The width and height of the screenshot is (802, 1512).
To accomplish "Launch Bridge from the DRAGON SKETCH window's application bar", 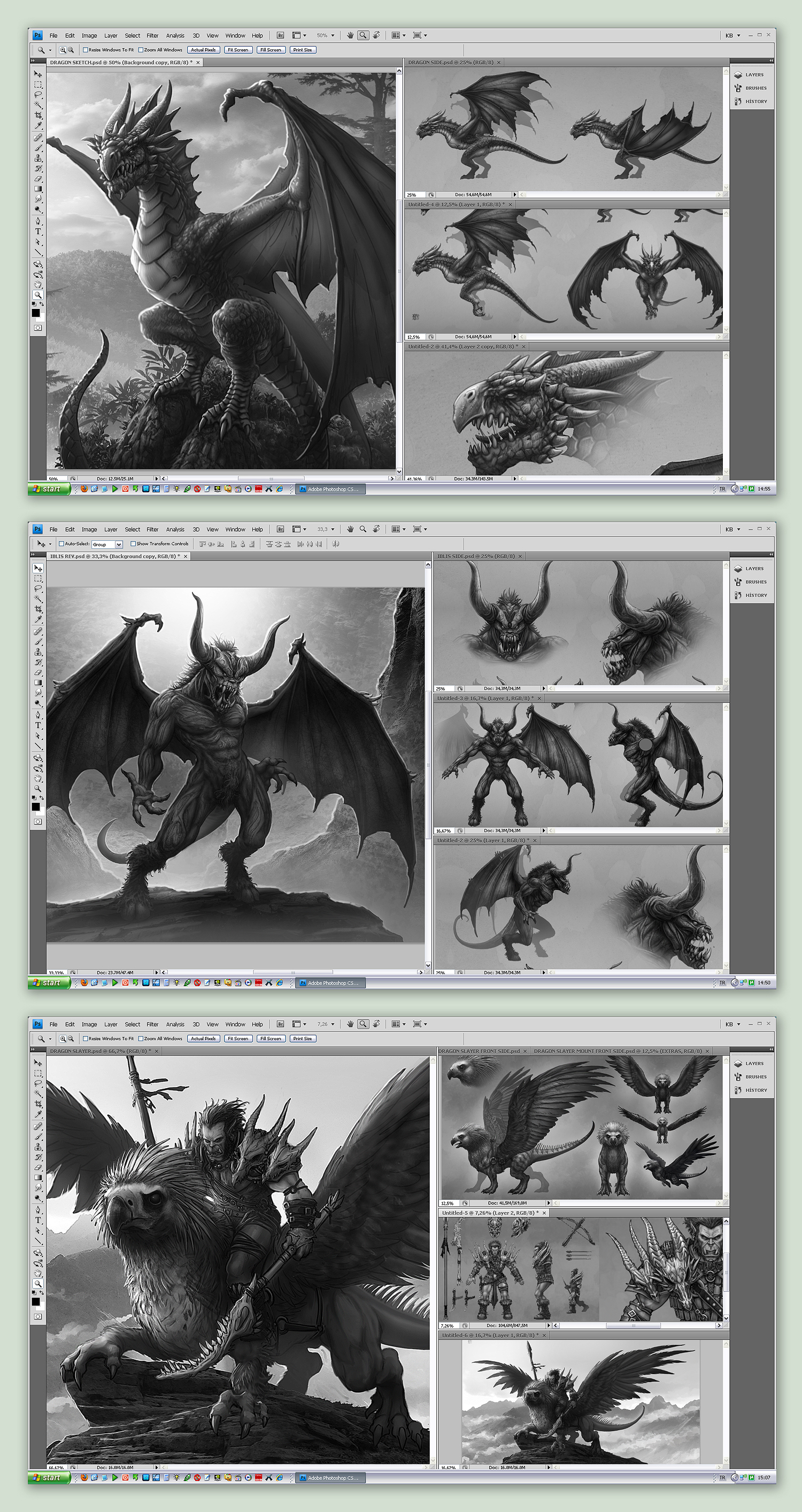I will click(281, 35).
